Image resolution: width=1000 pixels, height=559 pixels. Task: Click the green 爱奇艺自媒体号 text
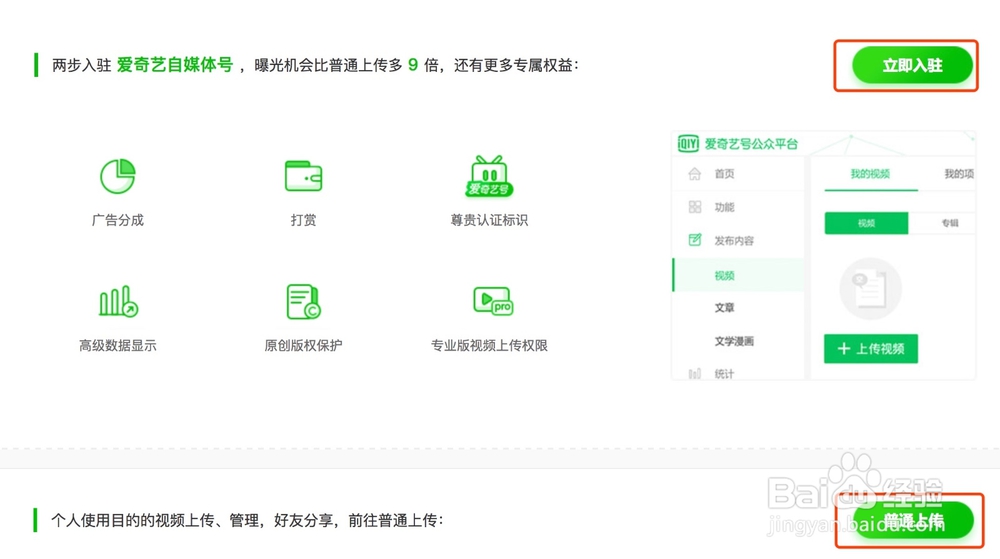click(175, 65)
